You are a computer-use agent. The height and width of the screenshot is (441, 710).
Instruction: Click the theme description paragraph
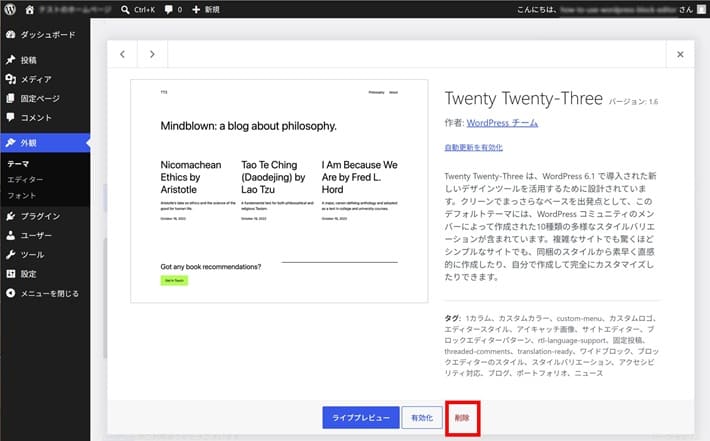click(550, 226)
